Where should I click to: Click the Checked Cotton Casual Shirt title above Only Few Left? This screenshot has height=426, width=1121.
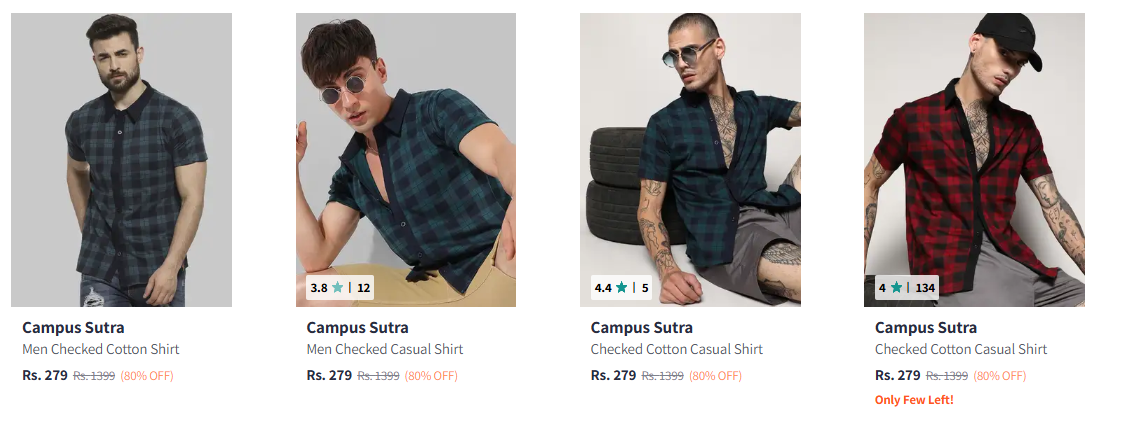(x=960, y=349)
